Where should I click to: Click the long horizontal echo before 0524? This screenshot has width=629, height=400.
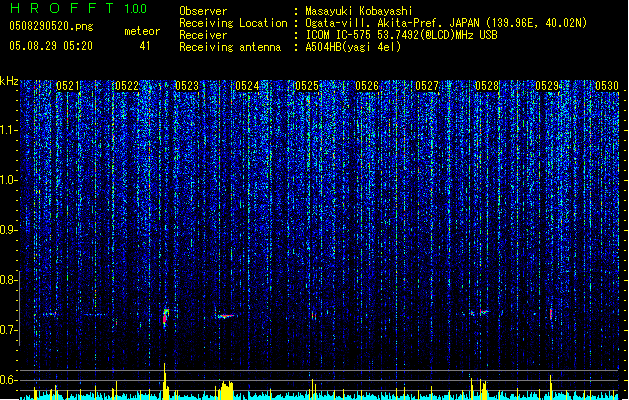[226, 316]
